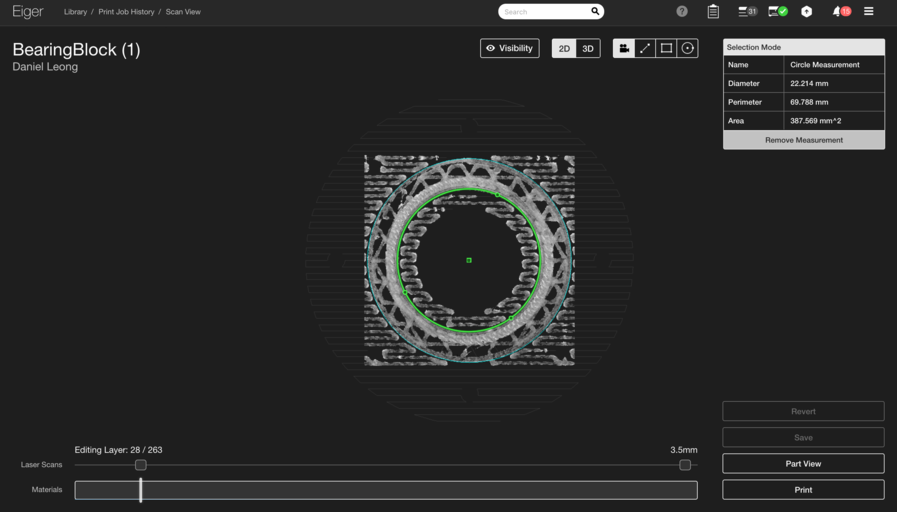Select the camera view tool
Screen dimensions: 897x512
(x=624, y=48)
